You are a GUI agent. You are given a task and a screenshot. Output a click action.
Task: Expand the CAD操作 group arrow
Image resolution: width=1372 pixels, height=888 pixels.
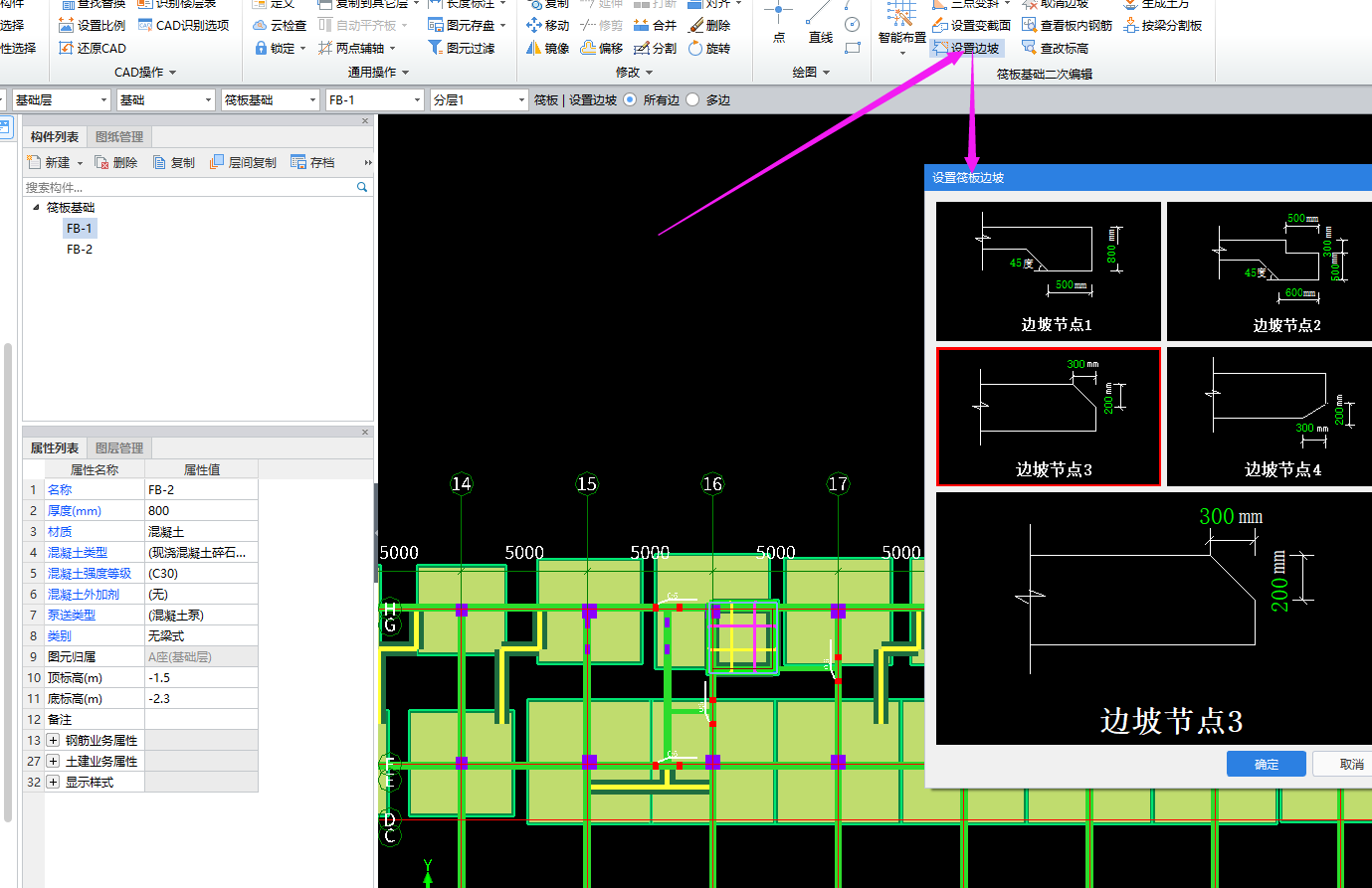tap(172, 73)
